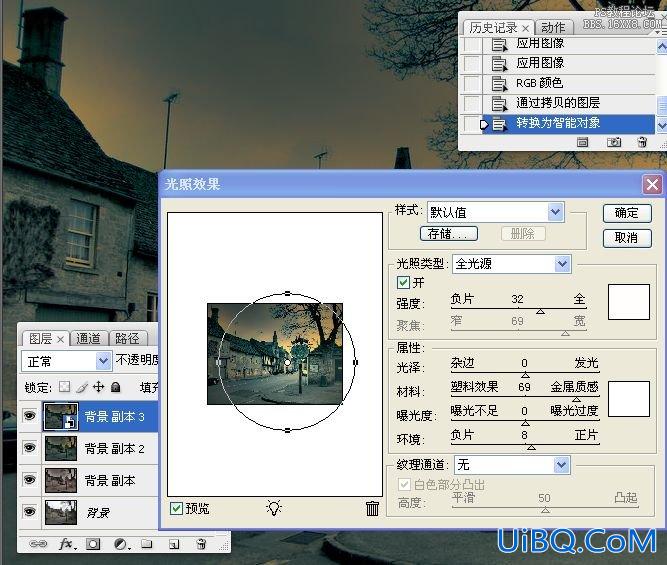This screenshot has width=667, height=565.
Task: Set history brush source beside 通过拷贝的图层
Action: point(471,103)
